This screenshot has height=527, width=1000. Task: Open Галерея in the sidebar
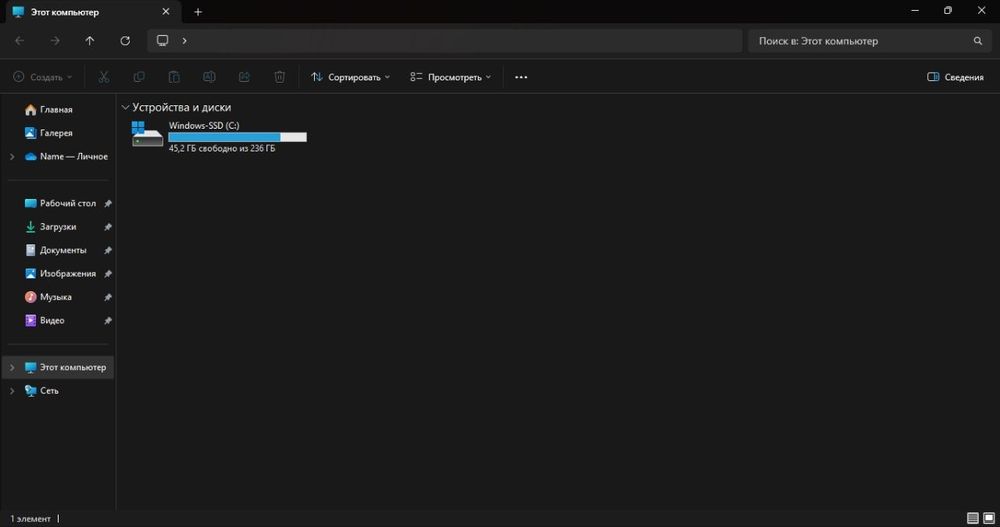[x=56, y=133]
